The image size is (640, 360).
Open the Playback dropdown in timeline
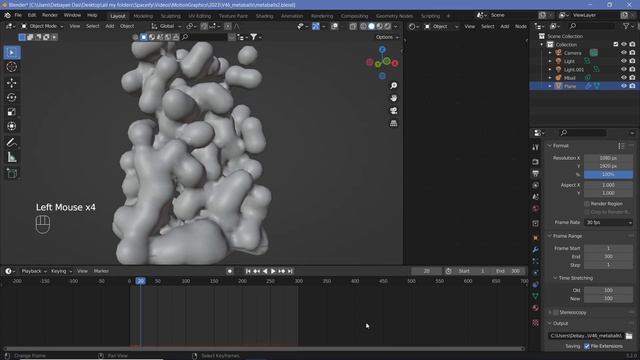34,271
